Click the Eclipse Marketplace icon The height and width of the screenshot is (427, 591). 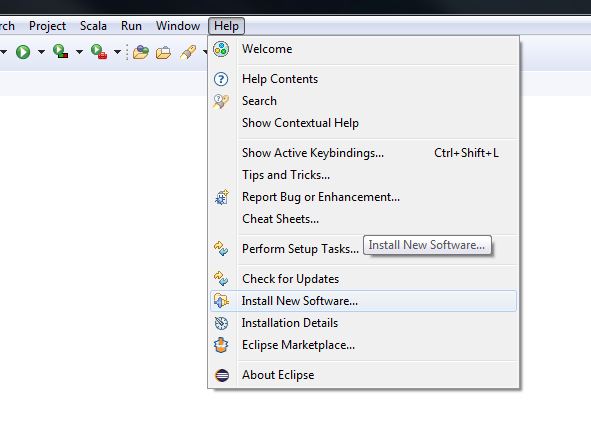click(x=221, y=345)
